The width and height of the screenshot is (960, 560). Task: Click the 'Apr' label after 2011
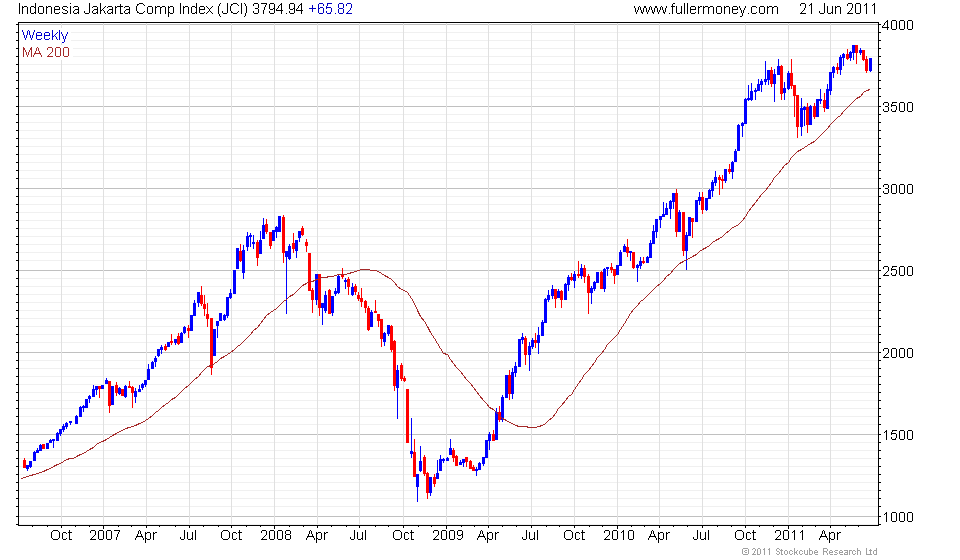tap(830, 536)
